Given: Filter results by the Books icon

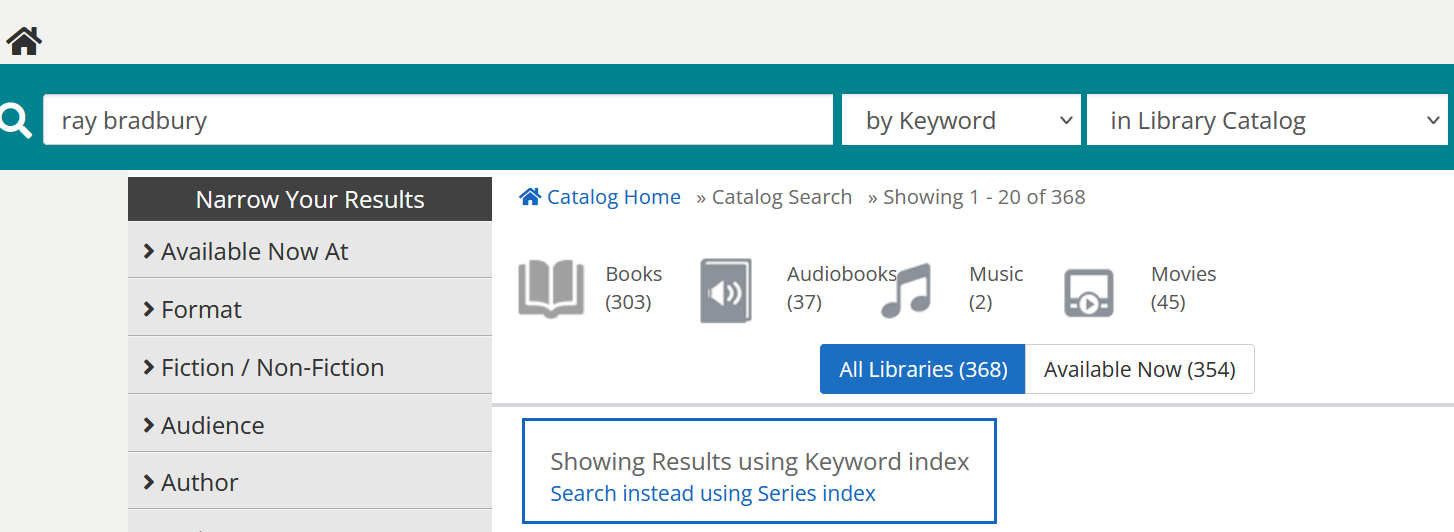Looking at the screenshot, I should point(551,290).
